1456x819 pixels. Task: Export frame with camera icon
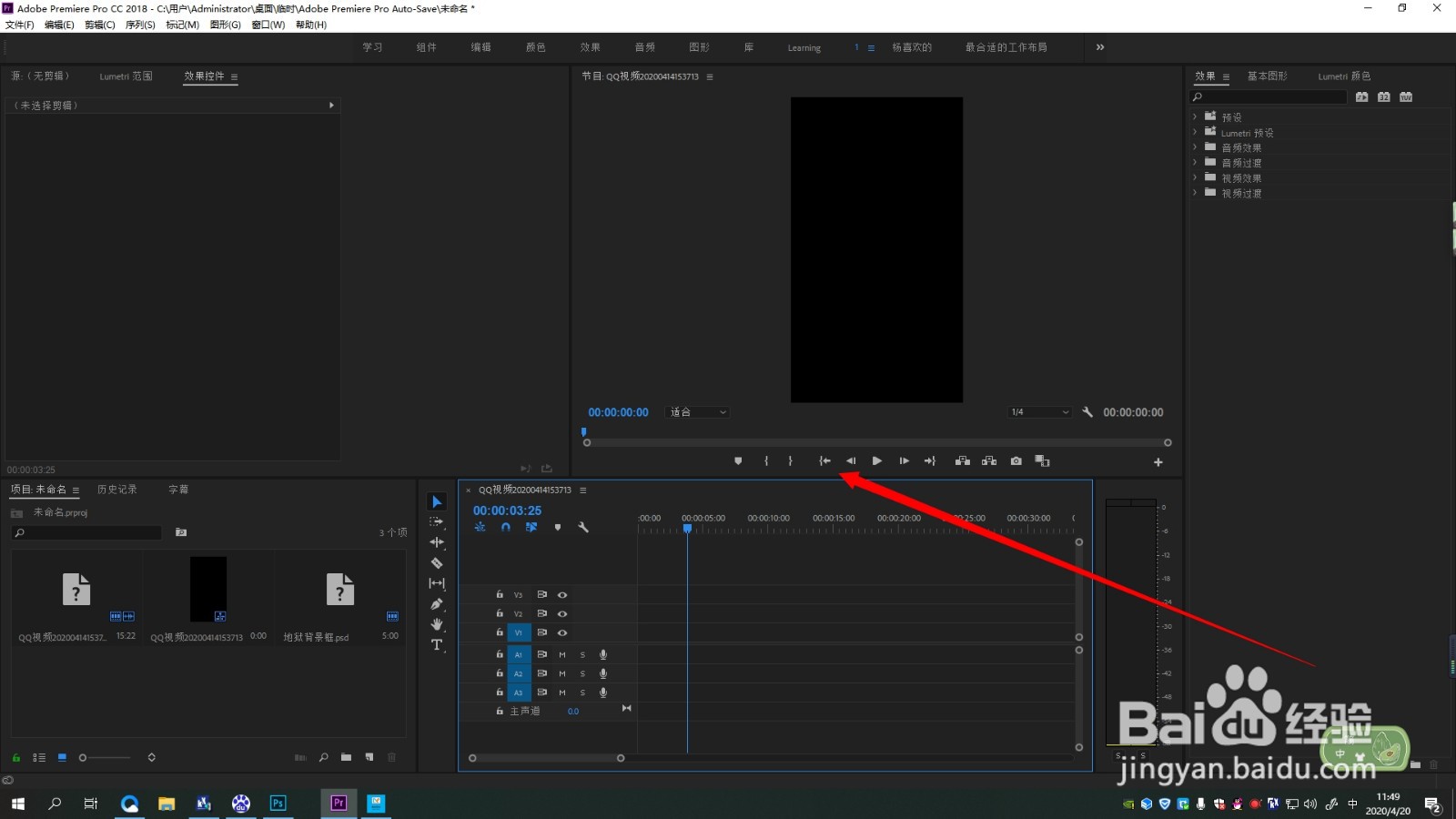[1016, 461]
